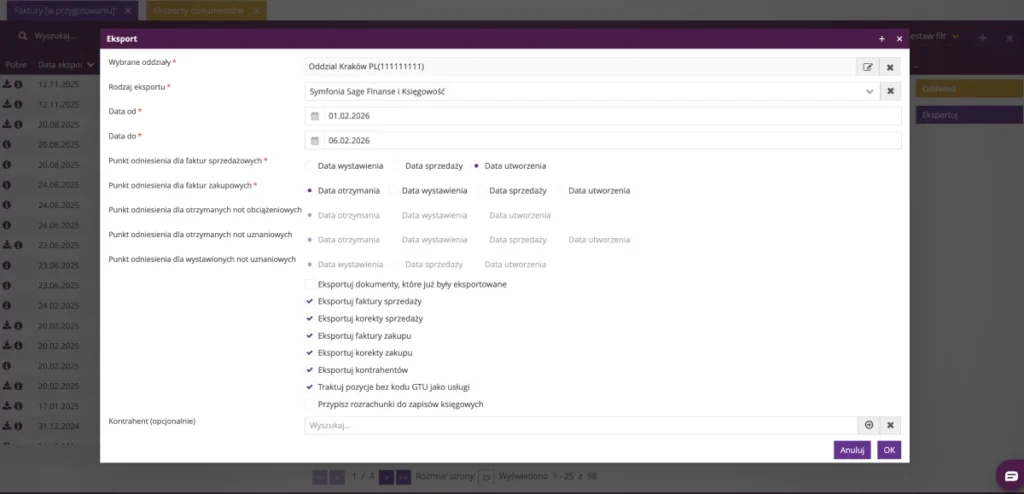Click download icon in 20.08.2025 row
This screenshot has height=494, width=1024.
[x=7, y=124]
